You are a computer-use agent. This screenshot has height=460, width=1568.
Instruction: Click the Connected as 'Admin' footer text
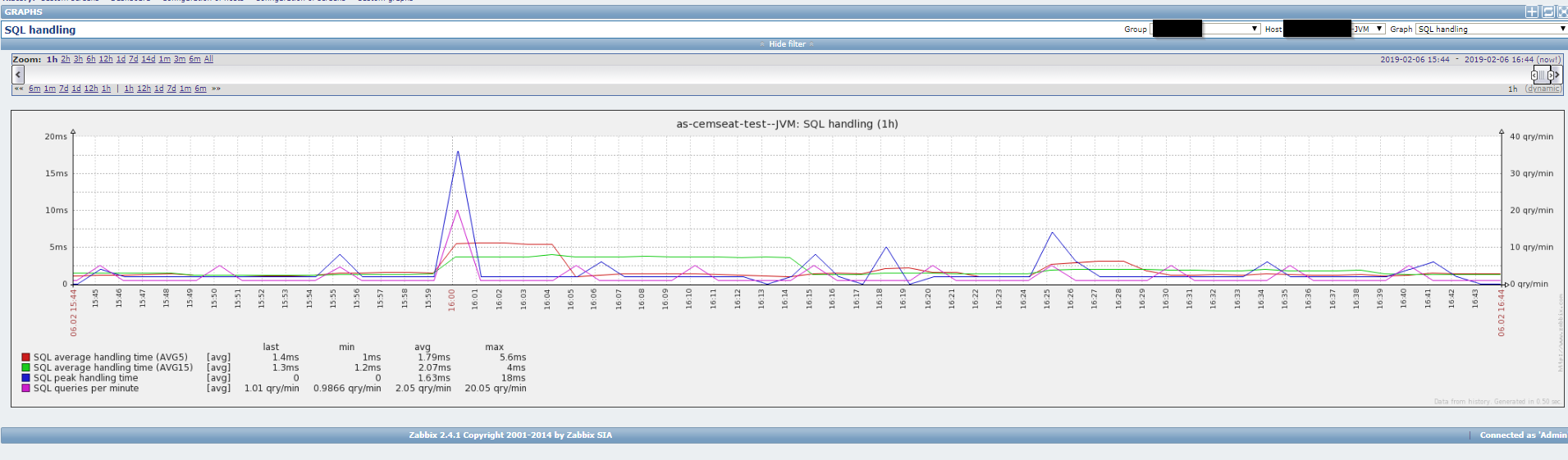1523,435
